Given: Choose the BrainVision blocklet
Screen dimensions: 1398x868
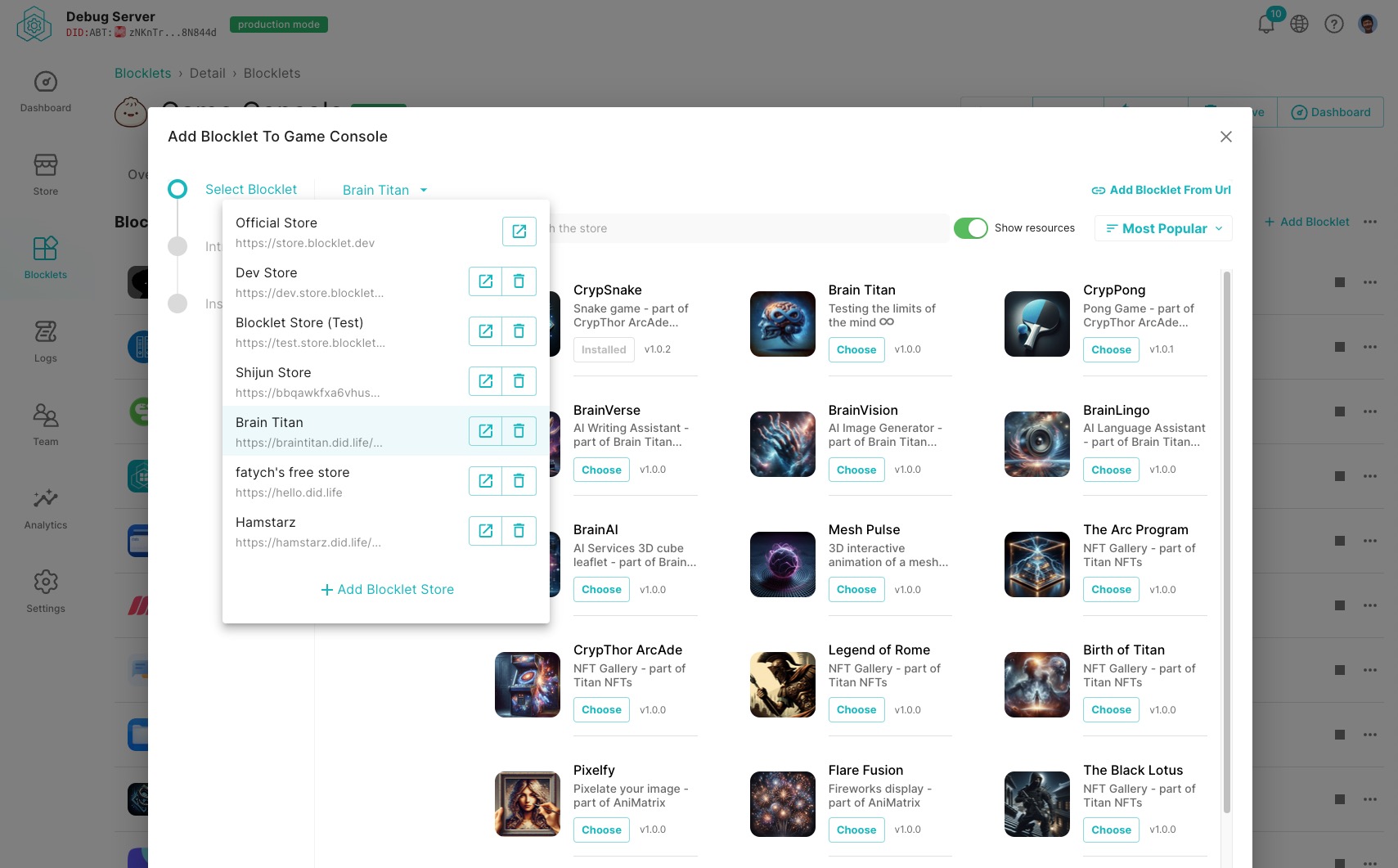Looking at the screenshot, I should click(856, 470).
